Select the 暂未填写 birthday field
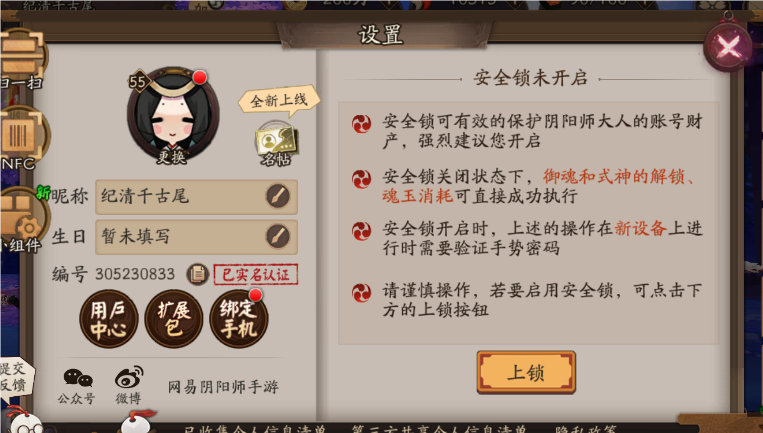 pyautogui.click(x=197, y=237)
